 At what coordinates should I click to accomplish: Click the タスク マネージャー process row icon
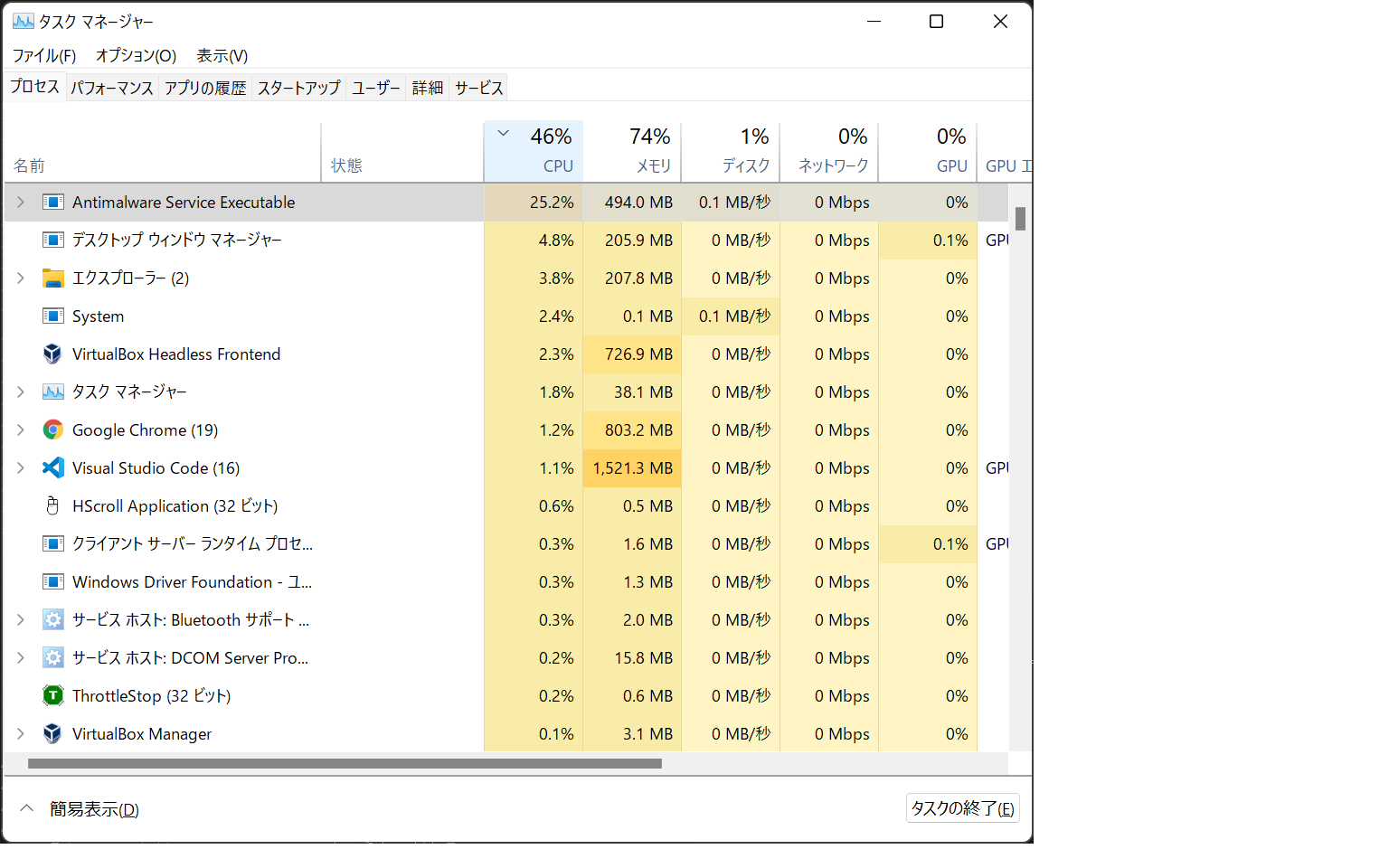[x=53, y=392]
